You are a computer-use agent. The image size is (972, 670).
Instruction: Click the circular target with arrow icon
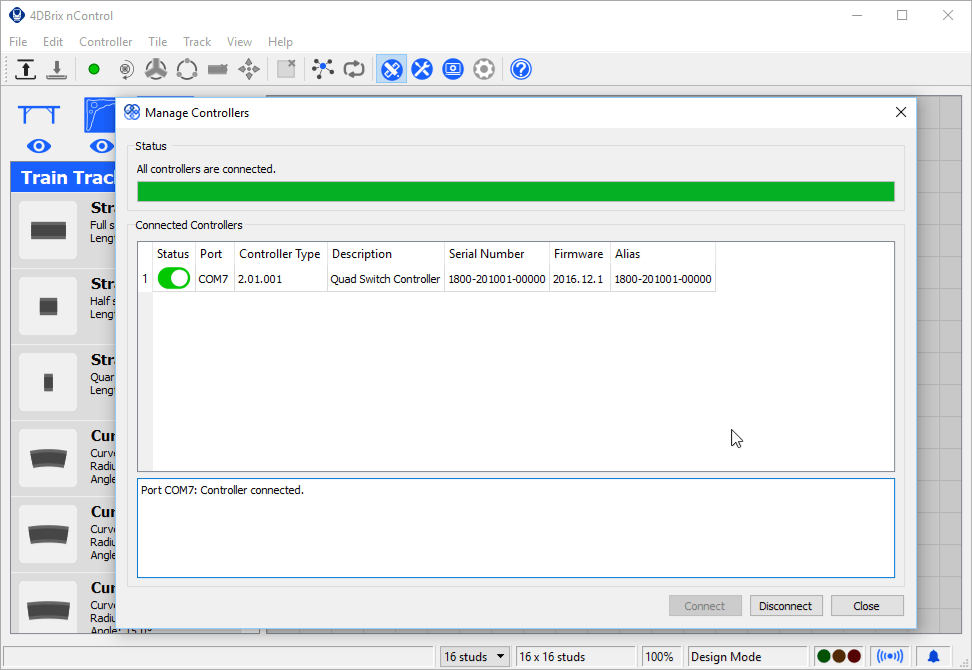click(x=126, y=69)
